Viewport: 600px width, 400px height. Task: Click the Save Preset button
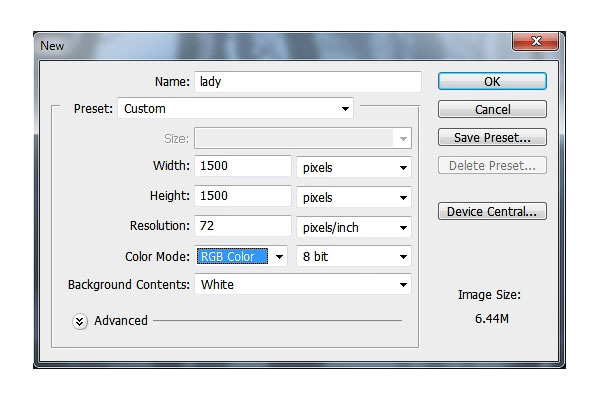(x=492, y=137)
